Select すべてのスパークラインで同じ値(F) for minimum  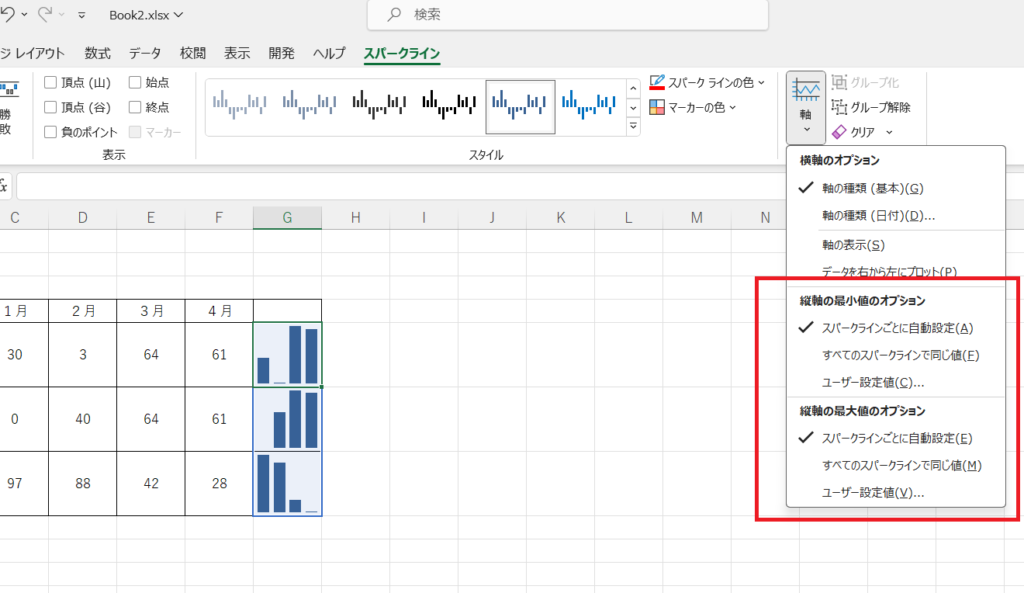coord(899,355)
